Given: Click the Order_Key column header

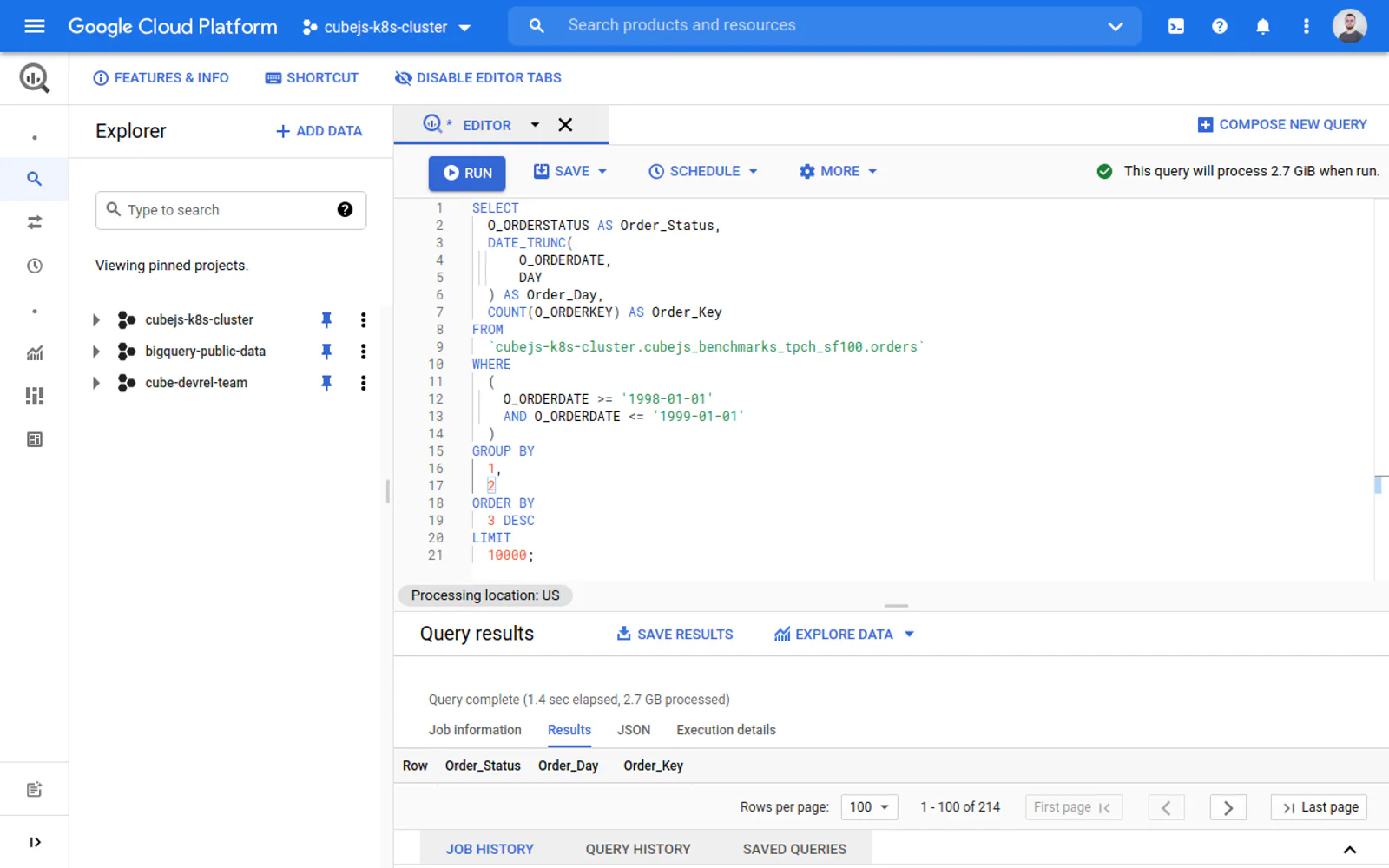Looking at the screenshot, I should [653, 766].
